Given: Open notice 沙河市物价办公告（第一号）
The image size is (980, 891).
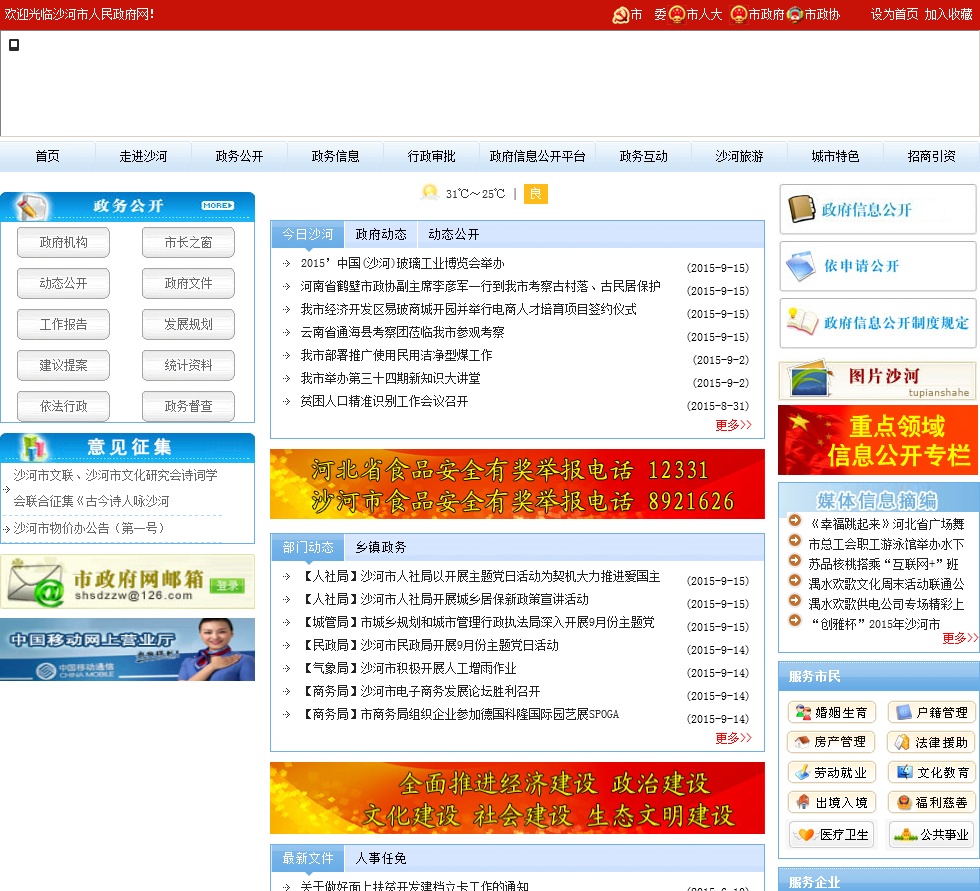Looking at the screenshot, I should [89, 529].
